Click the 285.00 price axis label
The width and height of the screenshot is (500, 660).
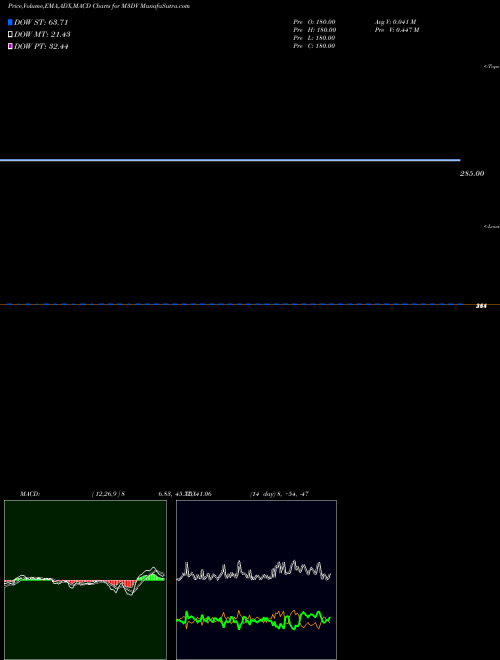point(472,173)
